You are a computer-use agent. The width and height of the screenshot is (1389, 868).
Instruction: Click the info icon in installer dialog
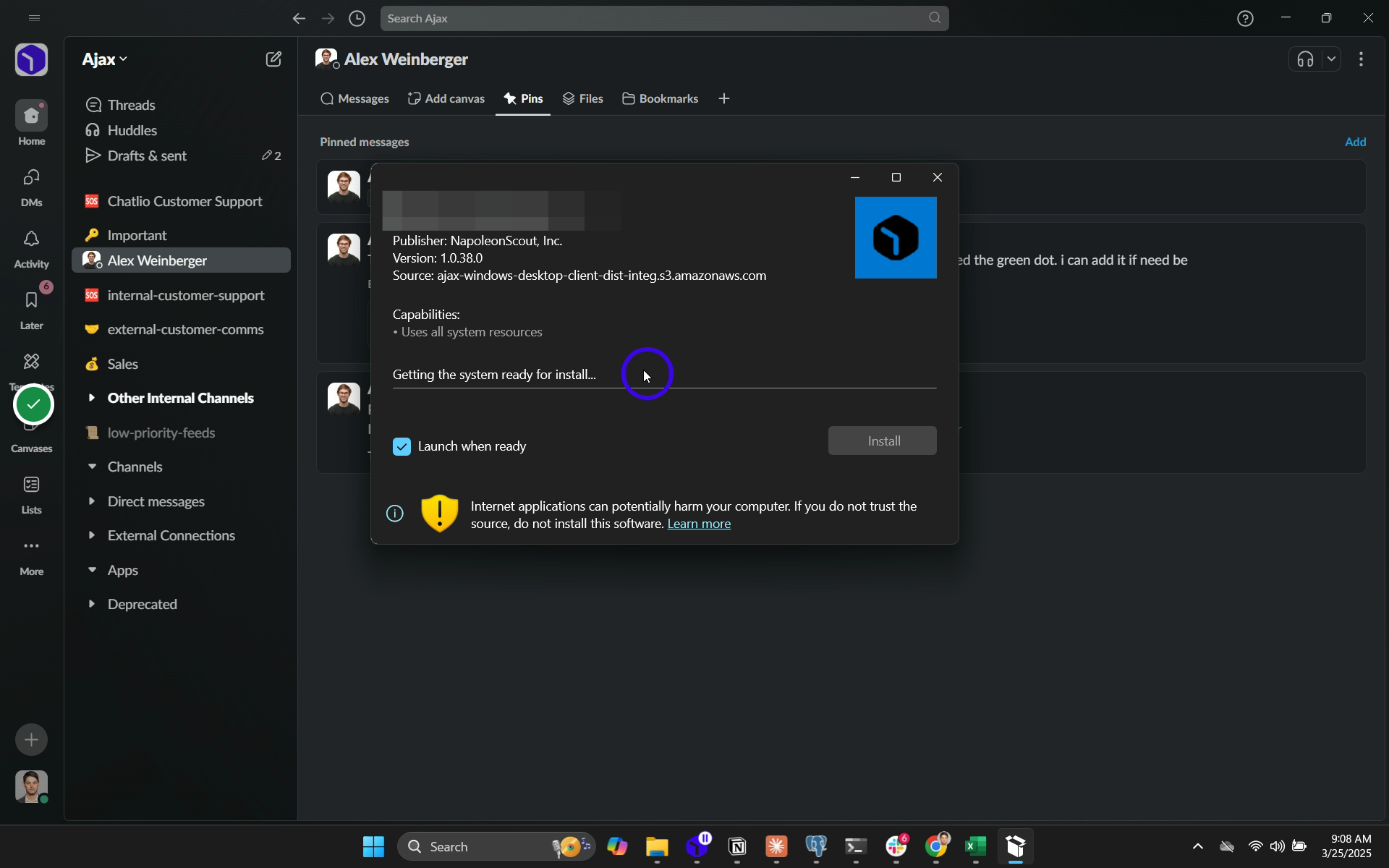(394, 514)
